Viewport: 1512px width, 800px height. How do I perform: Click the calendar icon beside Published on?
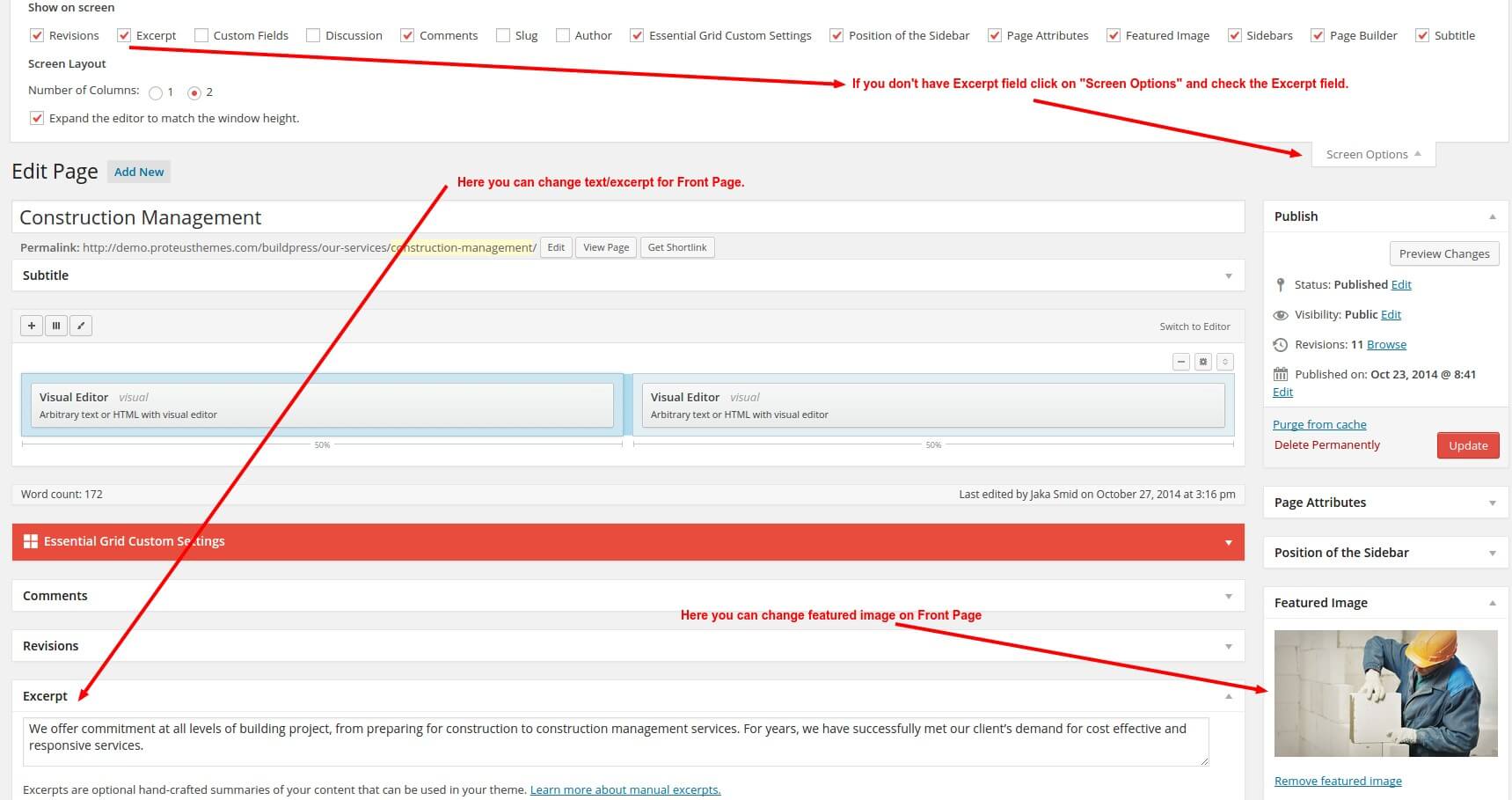point(1281,374)
